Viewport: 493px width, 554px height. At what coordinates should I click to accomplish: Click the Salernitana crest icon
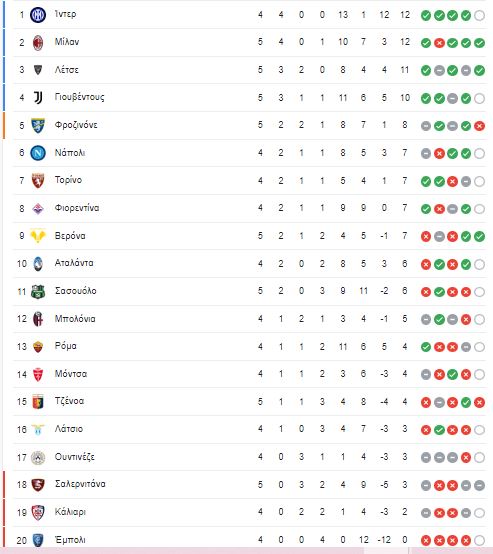(x=38, y=485)
